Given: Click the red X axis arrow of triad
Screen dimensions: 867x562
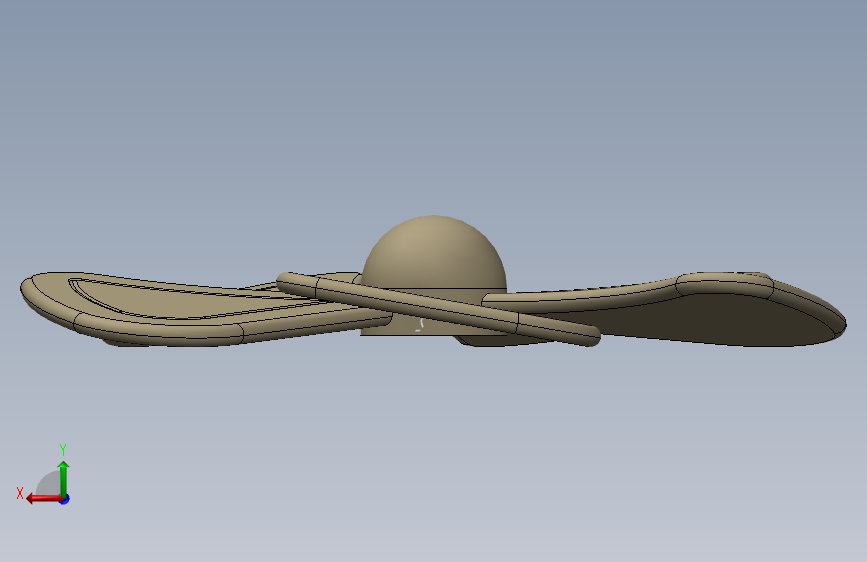Looking at the screenshot, I should (44, 499).
